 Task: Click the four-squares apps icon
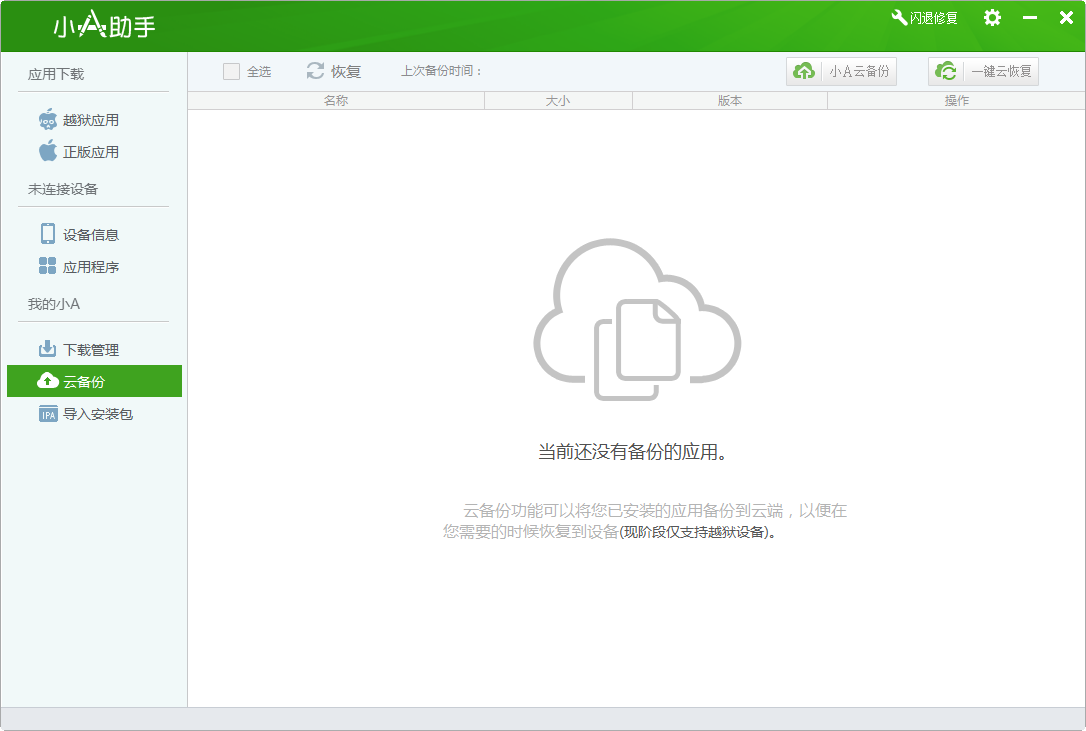tap(48, 265)
